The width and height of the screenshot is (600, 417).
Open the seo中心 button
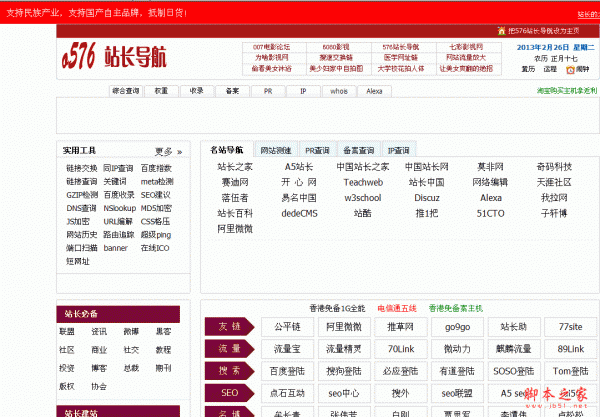click(344, 393)
